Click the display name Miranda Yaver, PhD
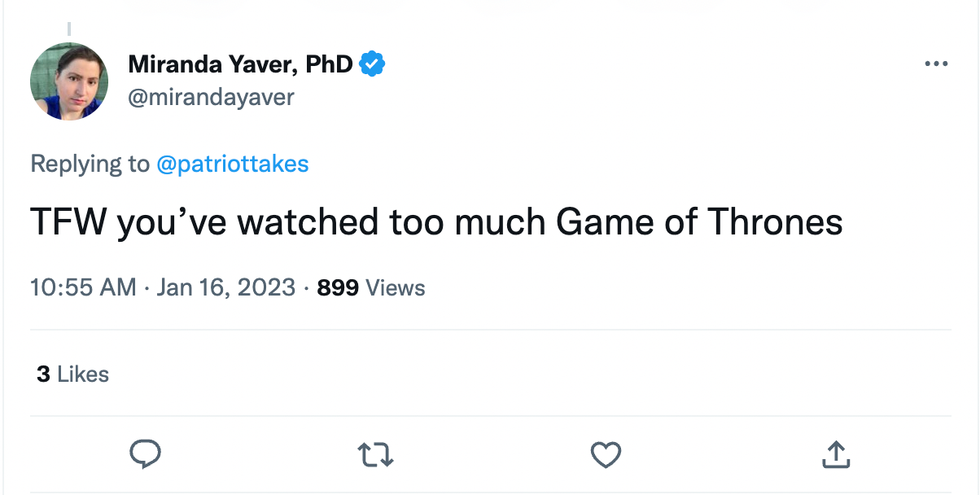The width and height of the screenshot is (980, 495). point(240,65)
